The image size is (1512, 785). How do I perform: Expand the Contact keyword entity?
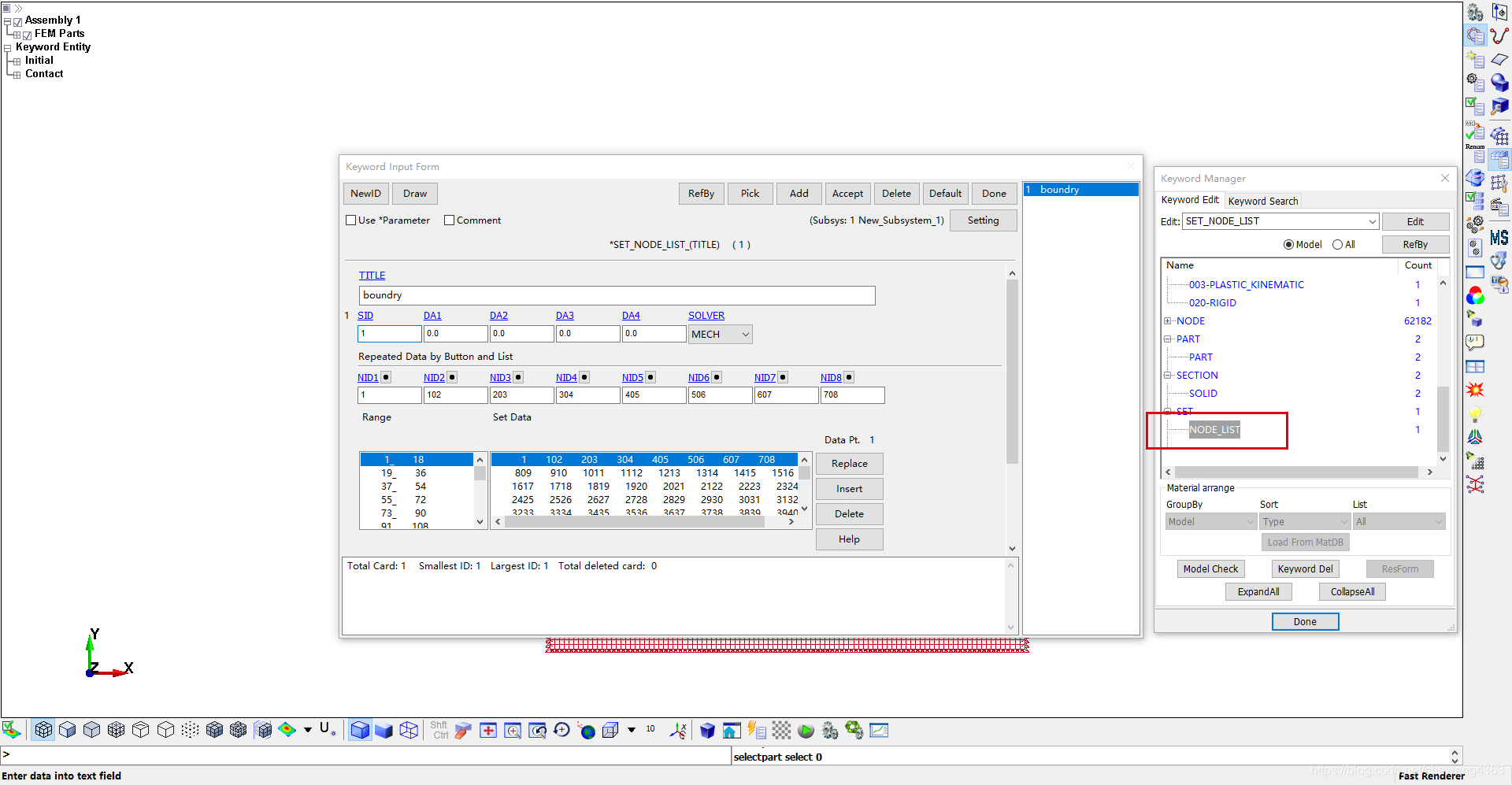click(x=17, y=75)
